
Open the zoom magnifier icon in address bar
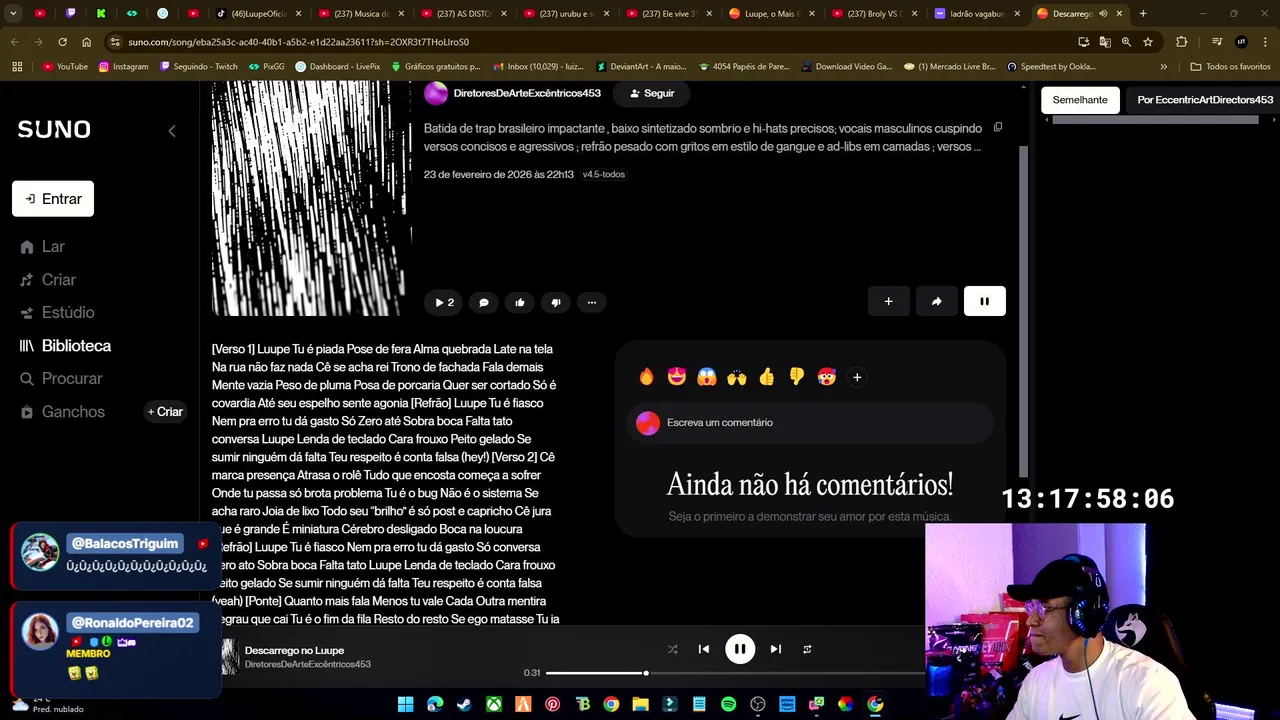tap(1126, 42)
